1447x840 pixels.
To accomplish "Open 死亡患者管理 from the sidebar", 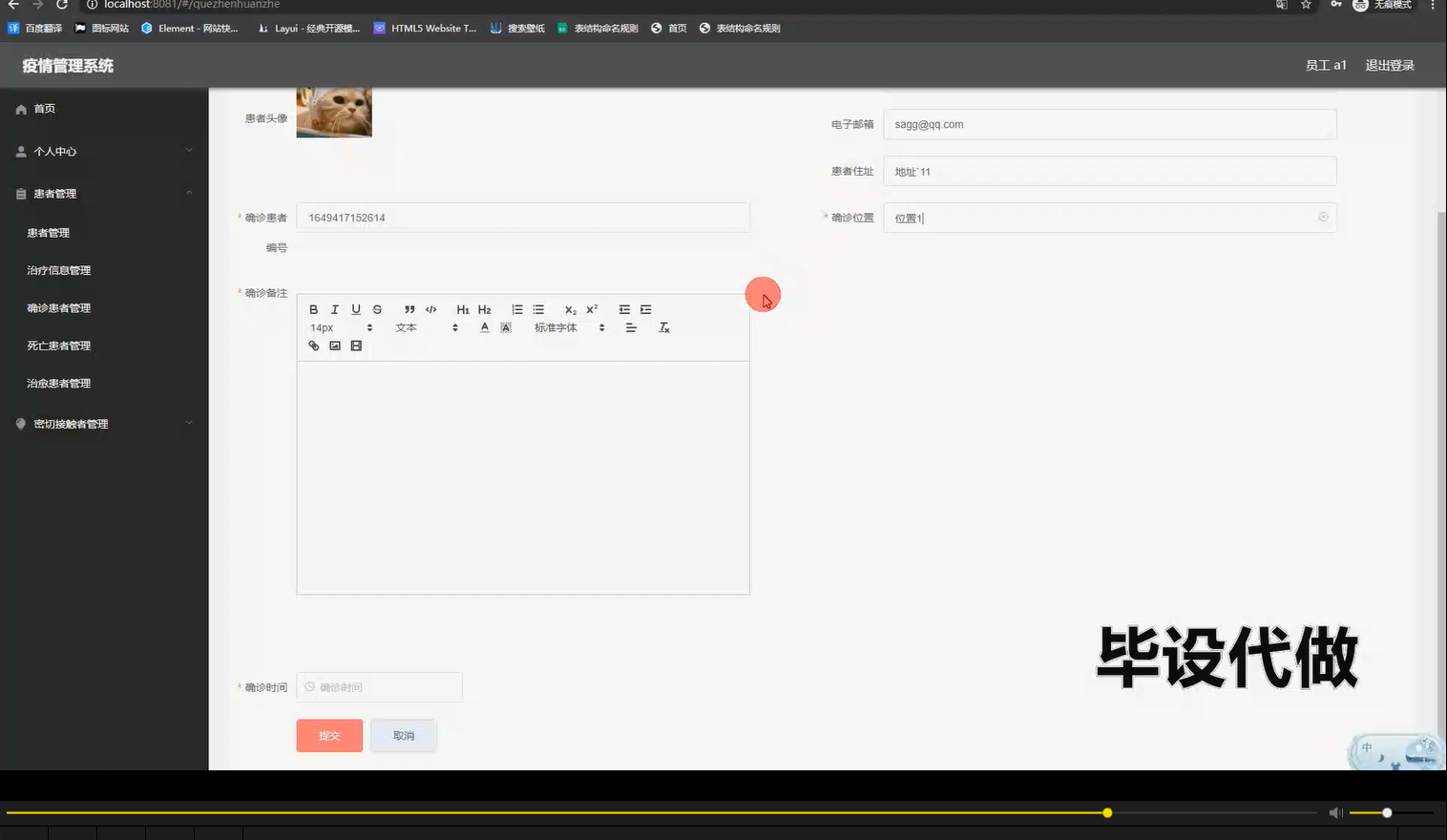I will coord(58,345).
